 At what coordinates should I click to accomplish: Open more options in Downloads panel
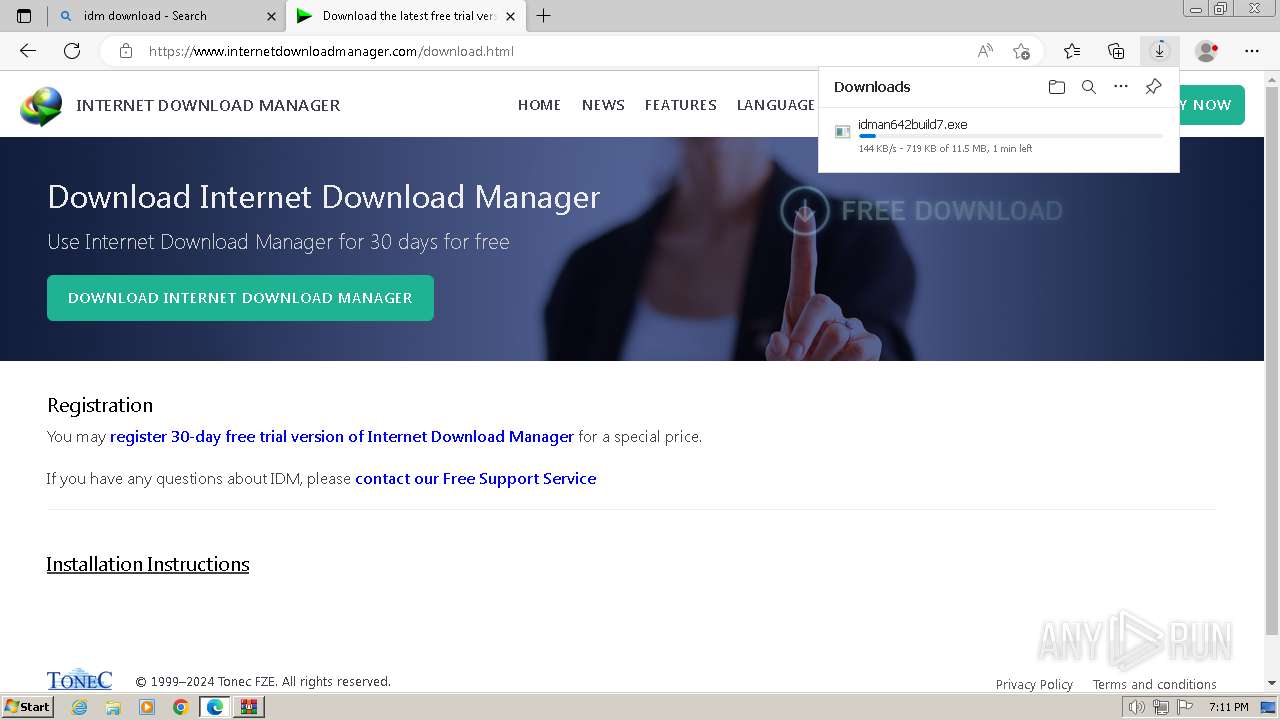(x=1121, y=87)
